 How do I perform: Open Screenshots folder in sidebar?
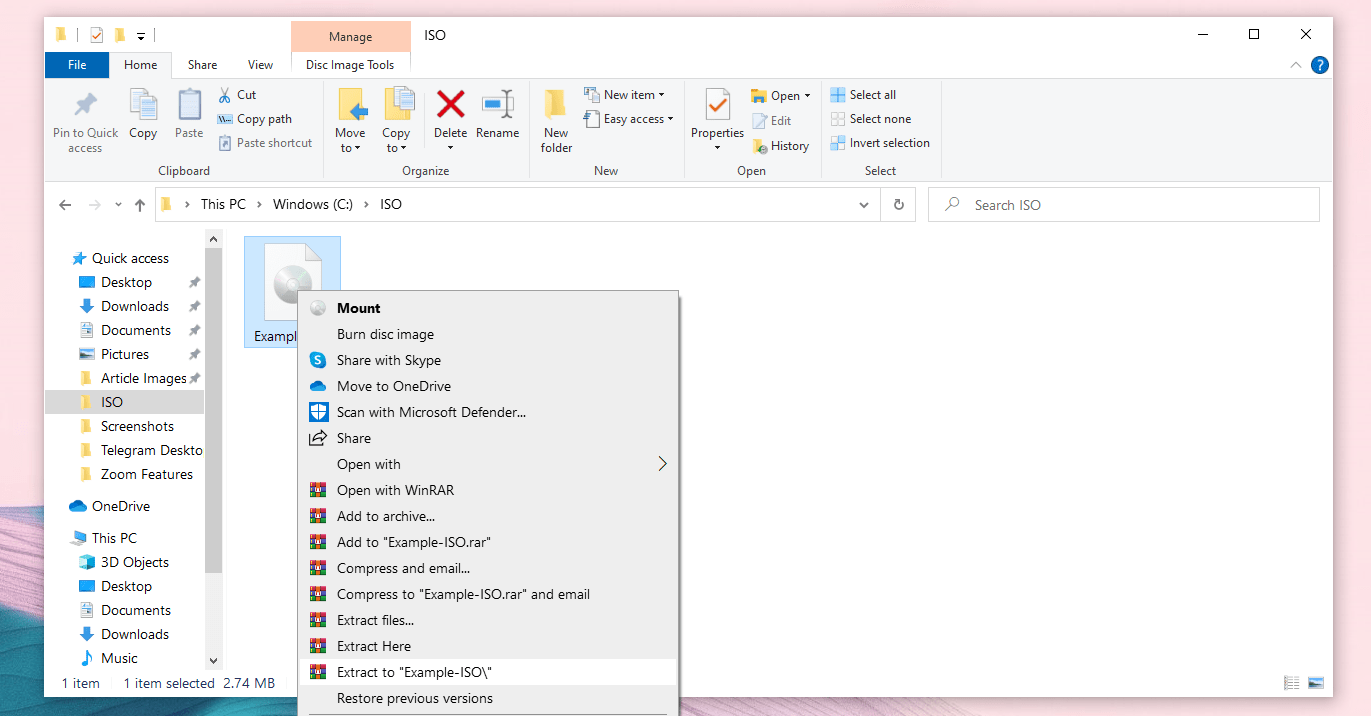tap(137, 426)
